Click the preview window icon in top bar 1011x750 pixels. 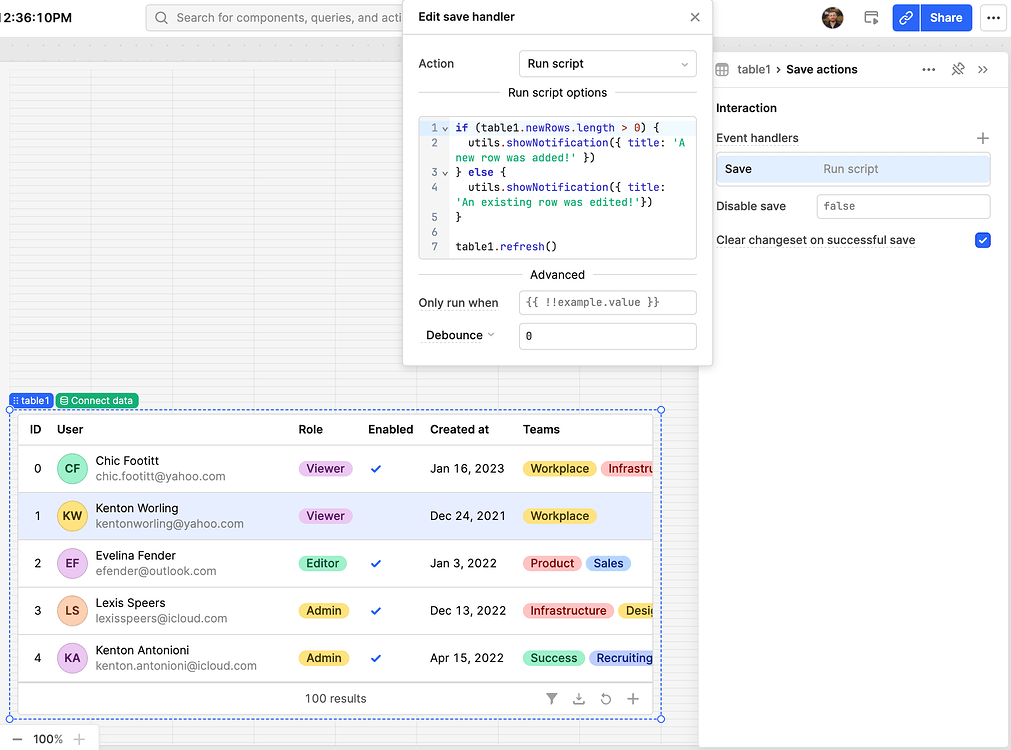pos(871,18)
